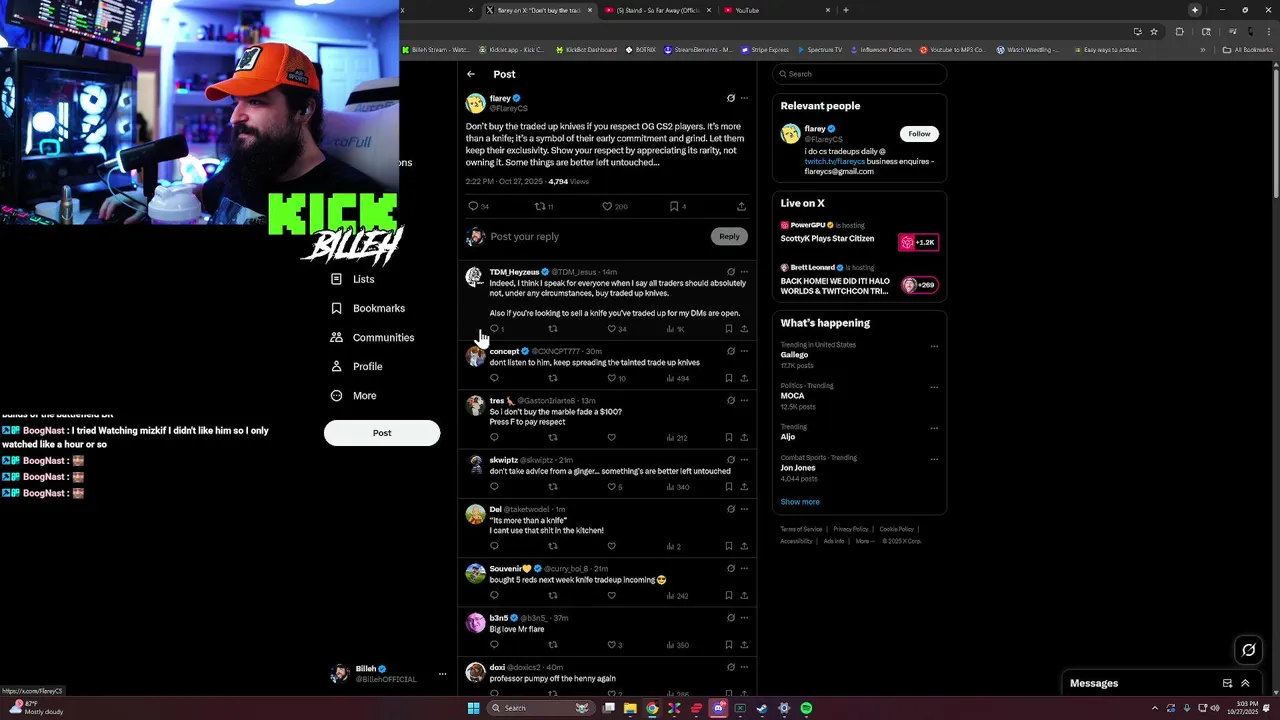Open Lists in the X sidebar

[352, 279]
